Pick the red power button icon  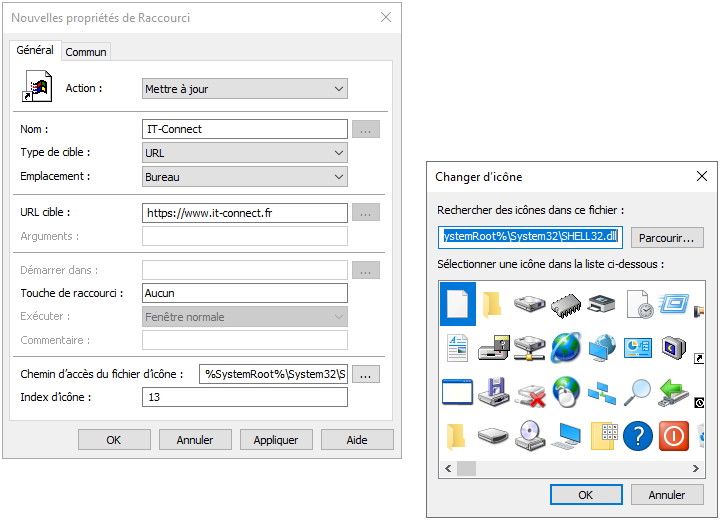click(x=674, y=436)
